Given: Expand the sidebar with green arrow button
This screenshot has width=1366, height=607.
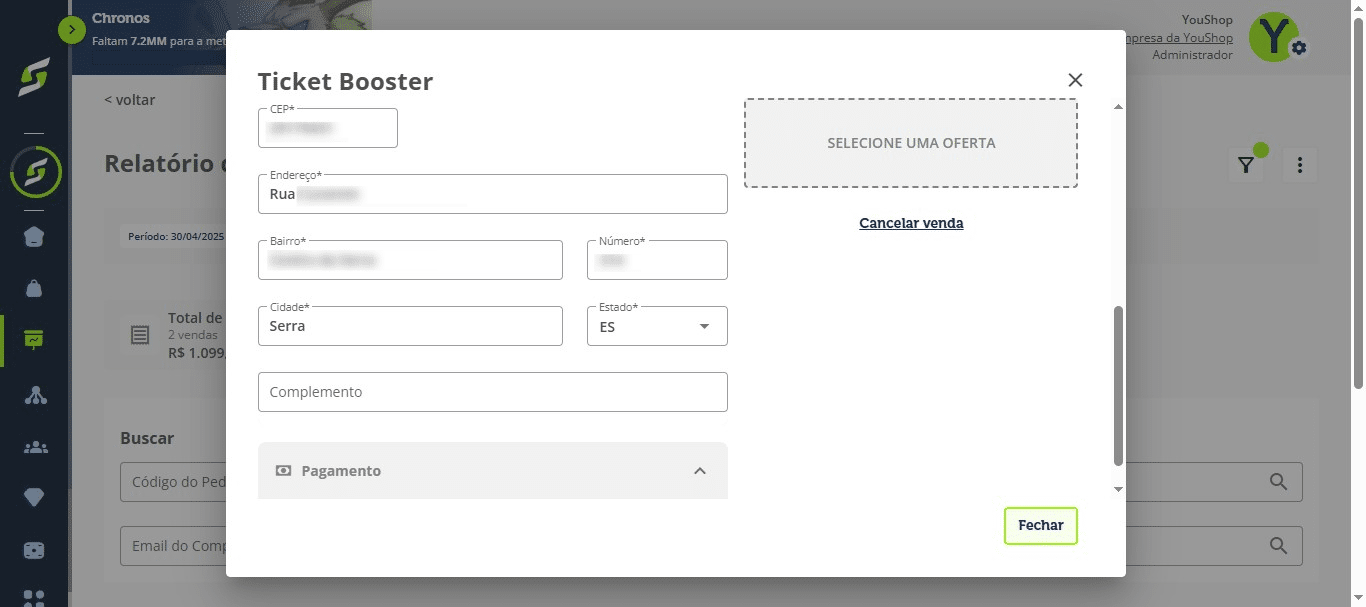Looking at the screenshot, I should tap(72, 30).
